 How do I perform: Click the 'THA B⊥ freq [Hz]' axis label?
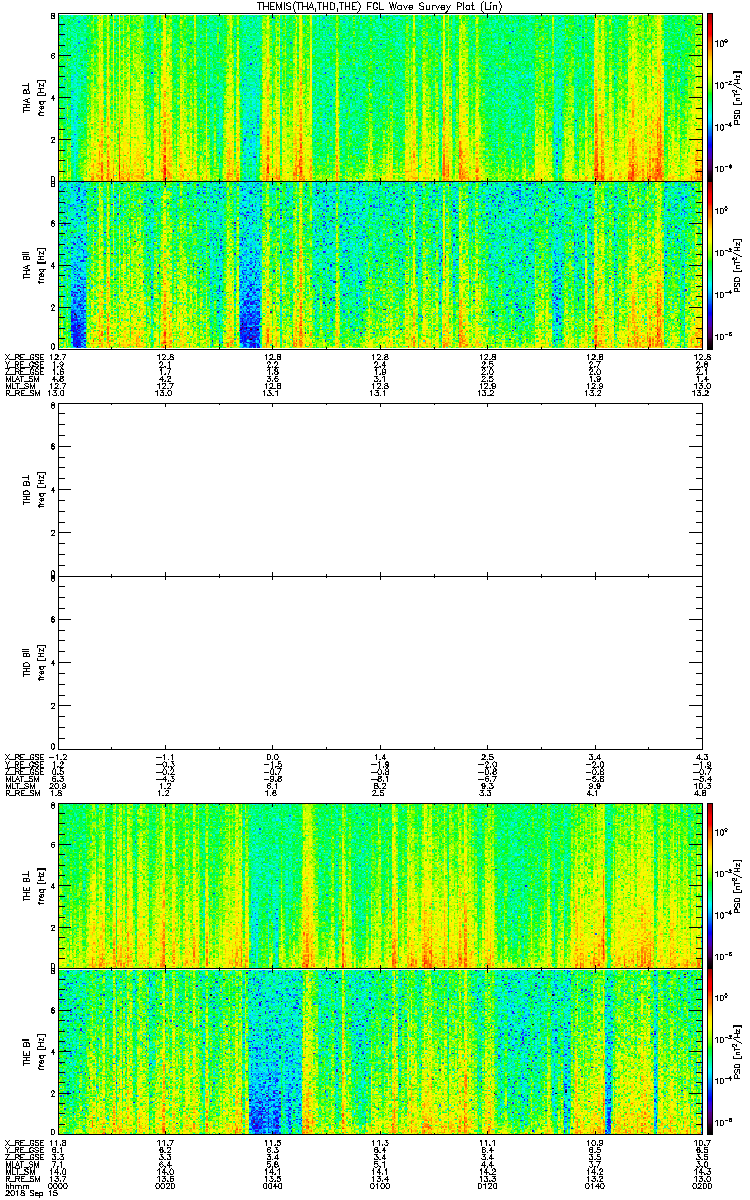(x=33, y=97)
